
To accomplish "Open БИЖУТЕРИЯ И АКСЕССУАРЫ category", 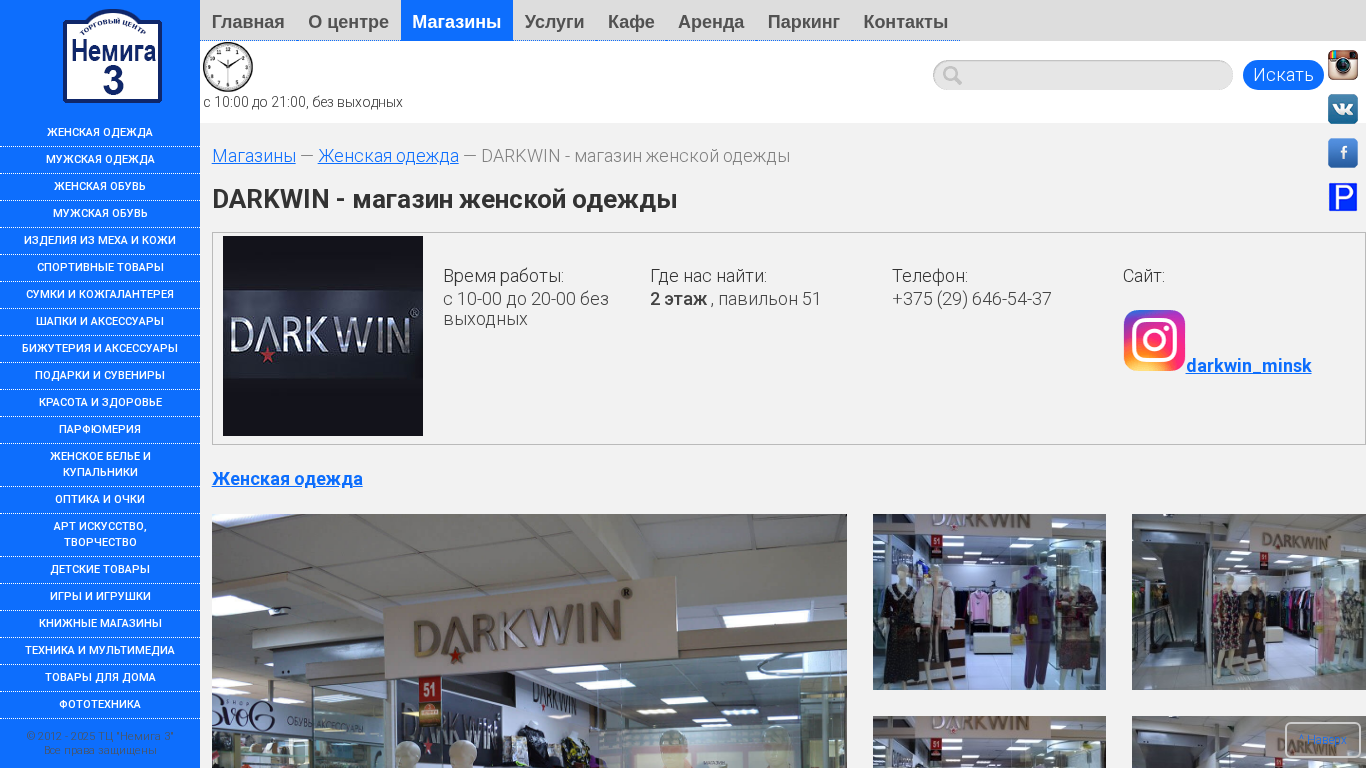I will (100, 348).
